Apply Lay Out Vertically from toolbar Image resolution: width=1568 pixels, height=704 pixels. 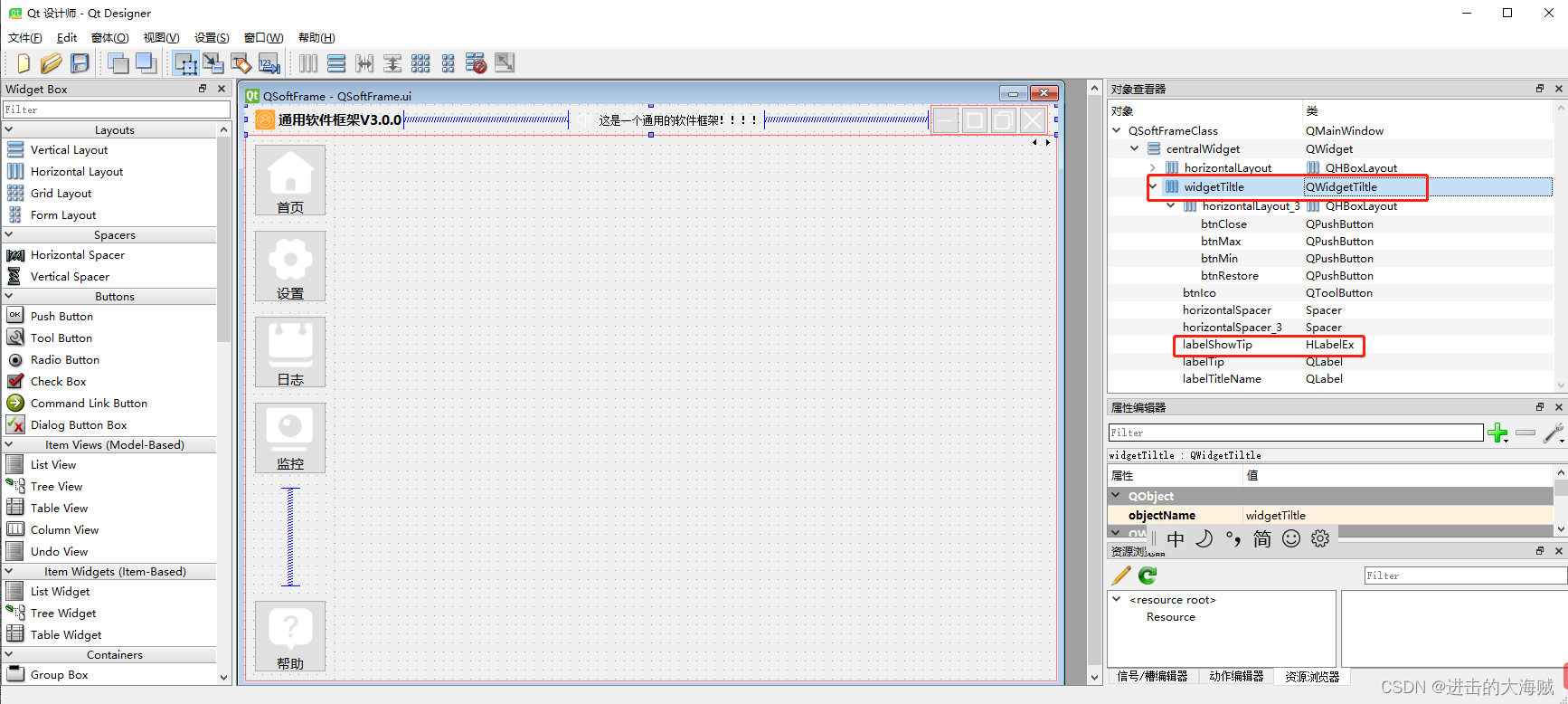click(x=336, y=63)
